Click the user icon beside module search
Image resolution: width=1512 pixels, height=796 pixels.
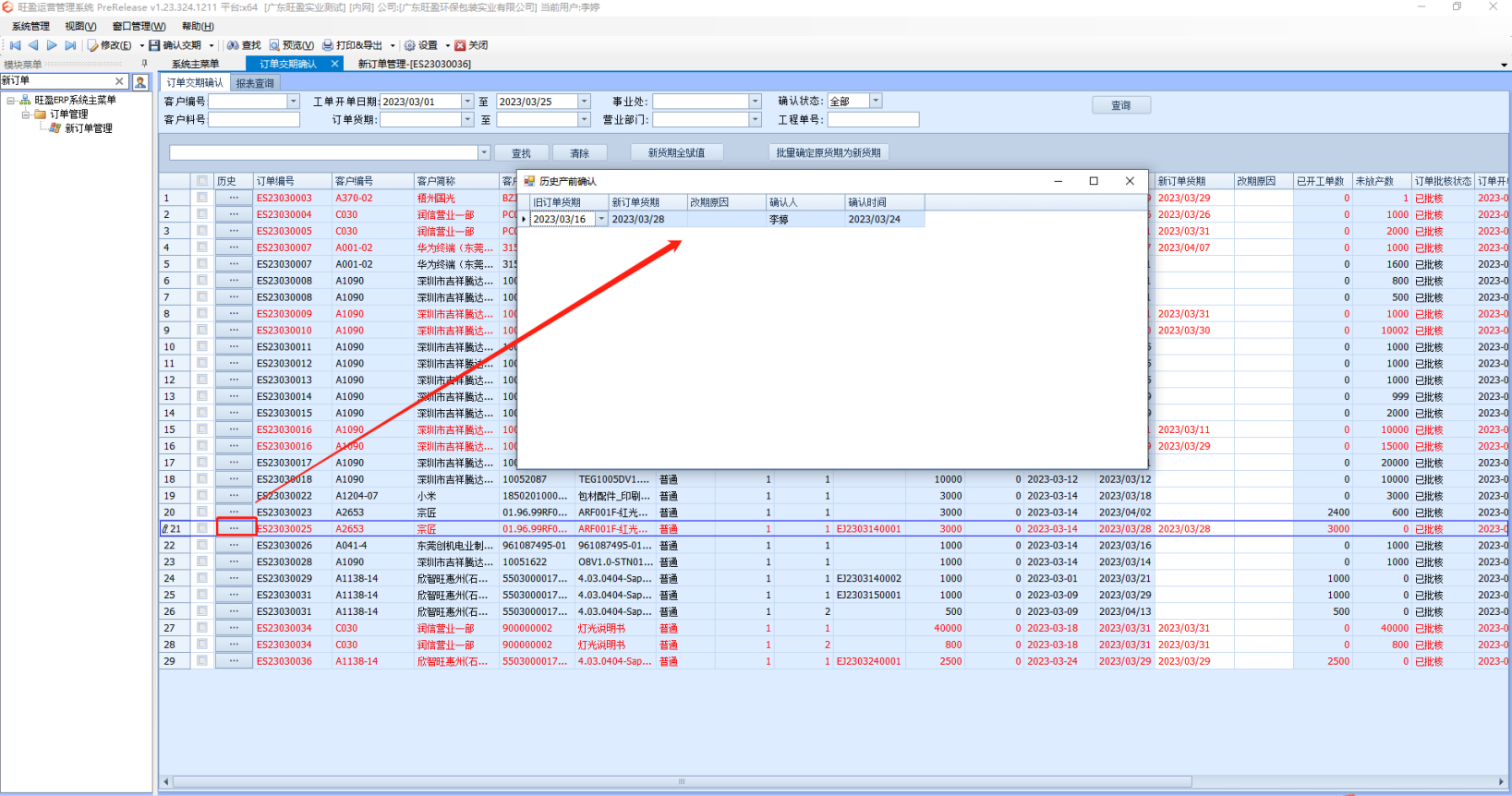(140, 82)
